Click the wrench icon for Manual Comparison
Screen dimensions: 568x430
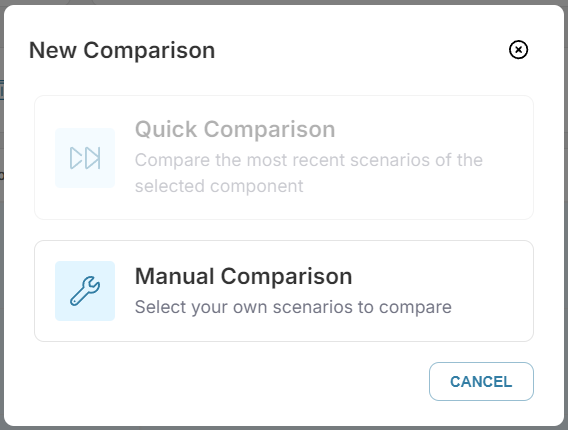[x=85, y=291]
